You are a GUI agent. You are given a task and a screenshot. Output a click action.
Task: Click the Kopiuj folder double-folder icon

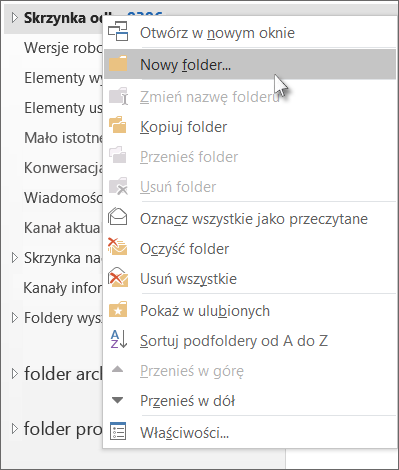pyautogui.click(x=118, y=125)
